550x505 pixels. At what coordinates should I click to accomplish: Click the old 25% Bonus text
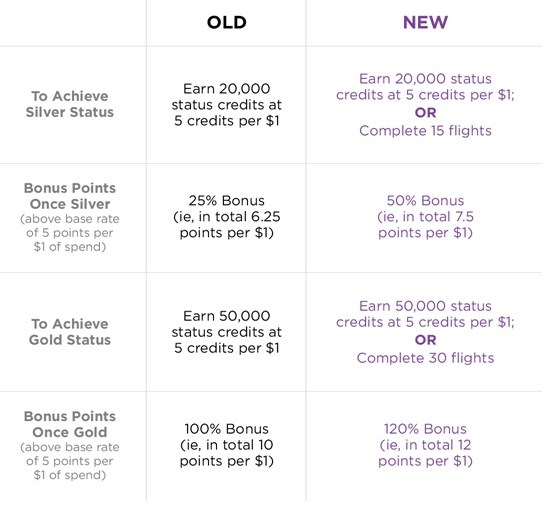pos(227,201)
